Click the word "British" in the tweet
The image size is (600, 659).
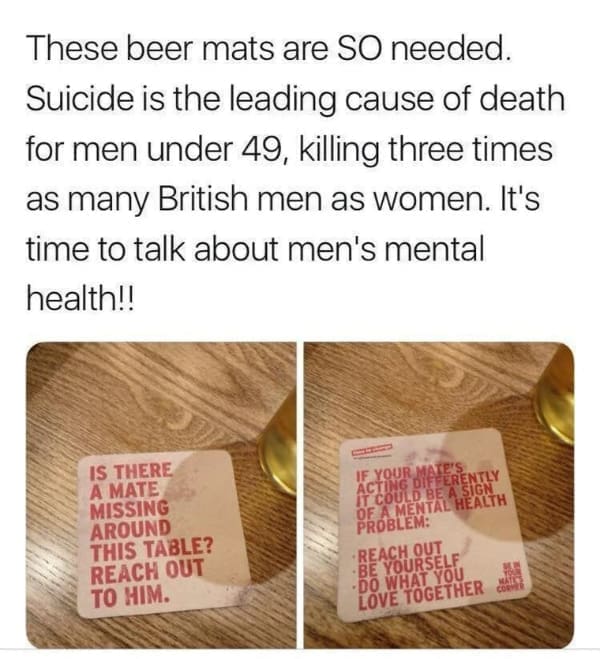click(202, 199)
